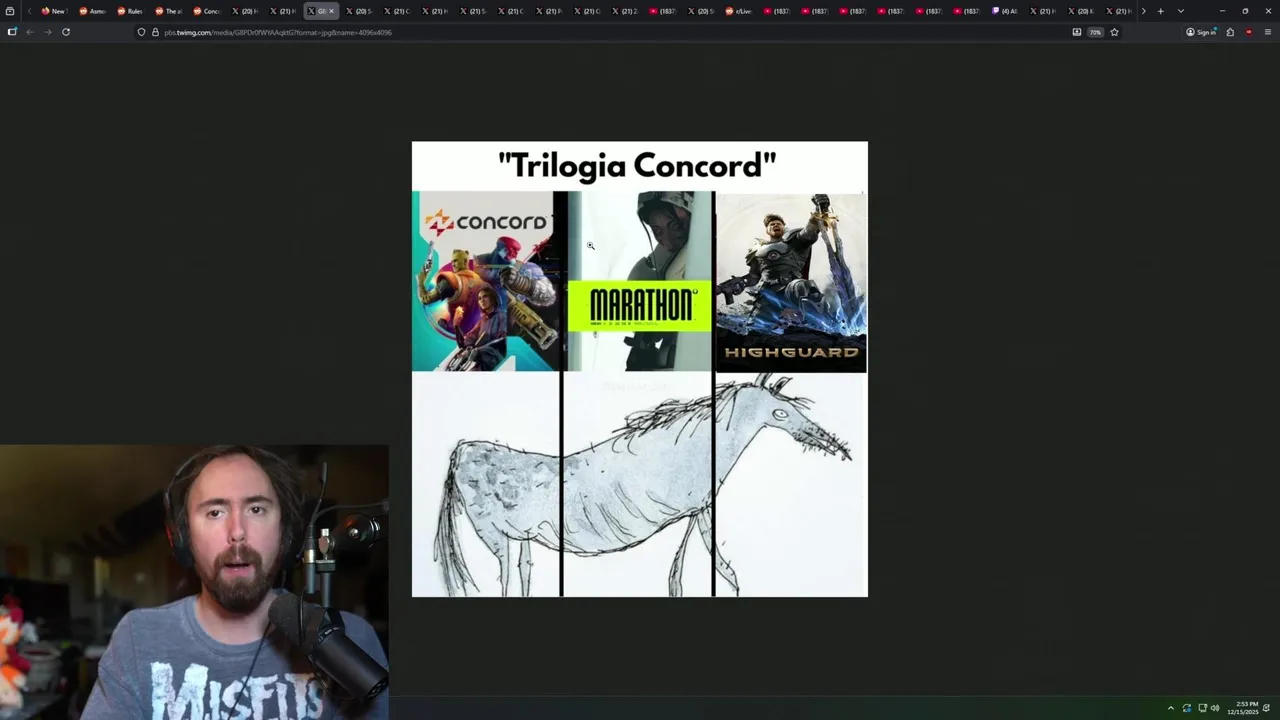
Task: Show site security info via the padlock icon
Action: coord(154,32)
